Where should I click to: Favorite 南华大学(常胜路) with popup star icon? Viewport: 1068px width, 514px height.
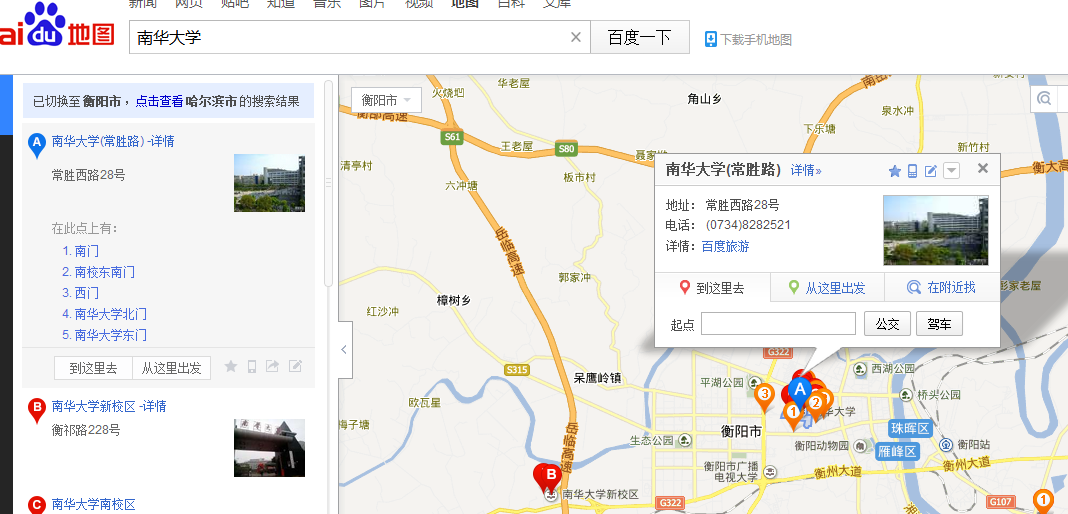[895, 171]
